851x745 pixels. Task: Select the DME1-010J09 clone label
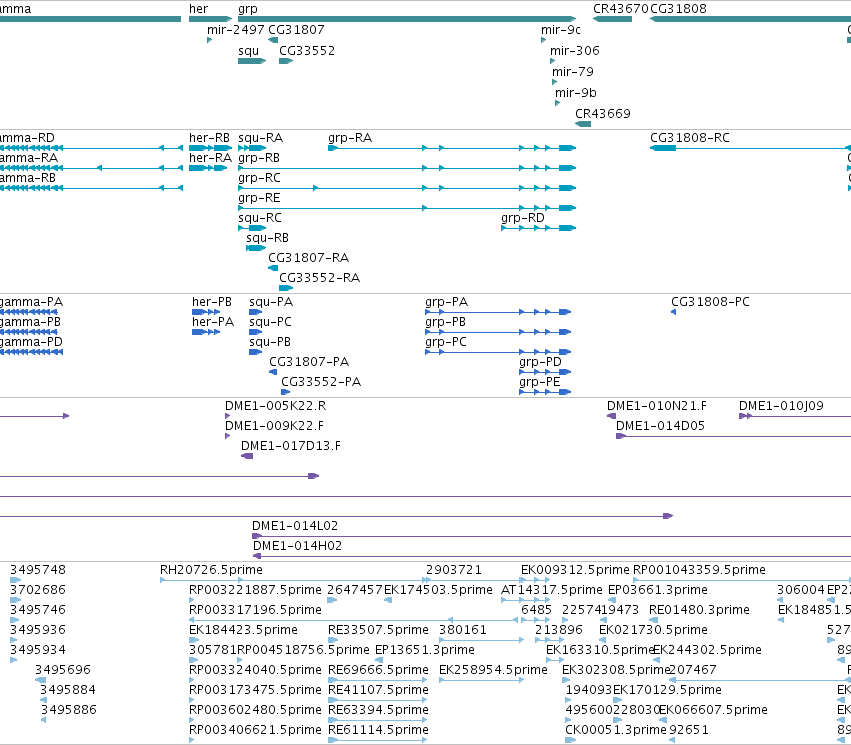point(781,406)
